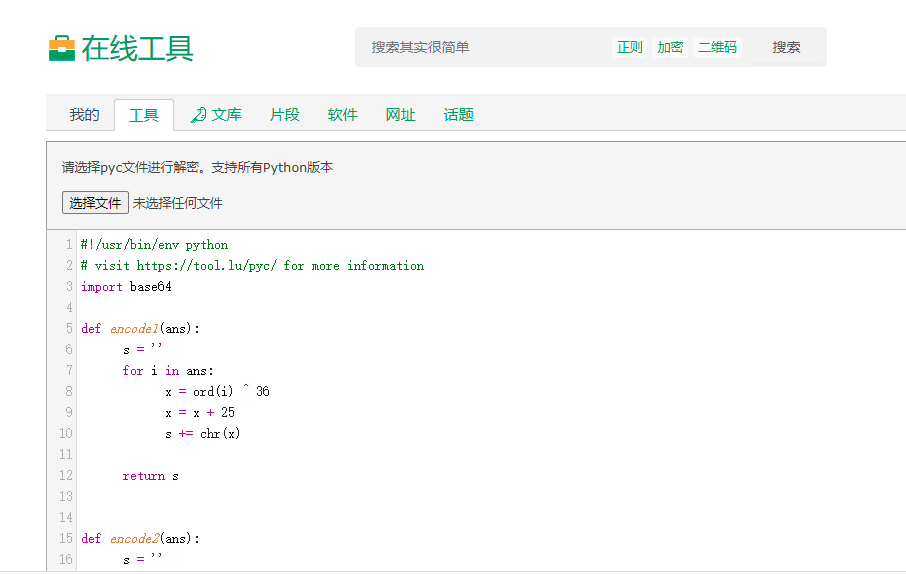This screenshot has width=906, height=574.
Task: Open the 网址 tab
Action: click(400, 114)
